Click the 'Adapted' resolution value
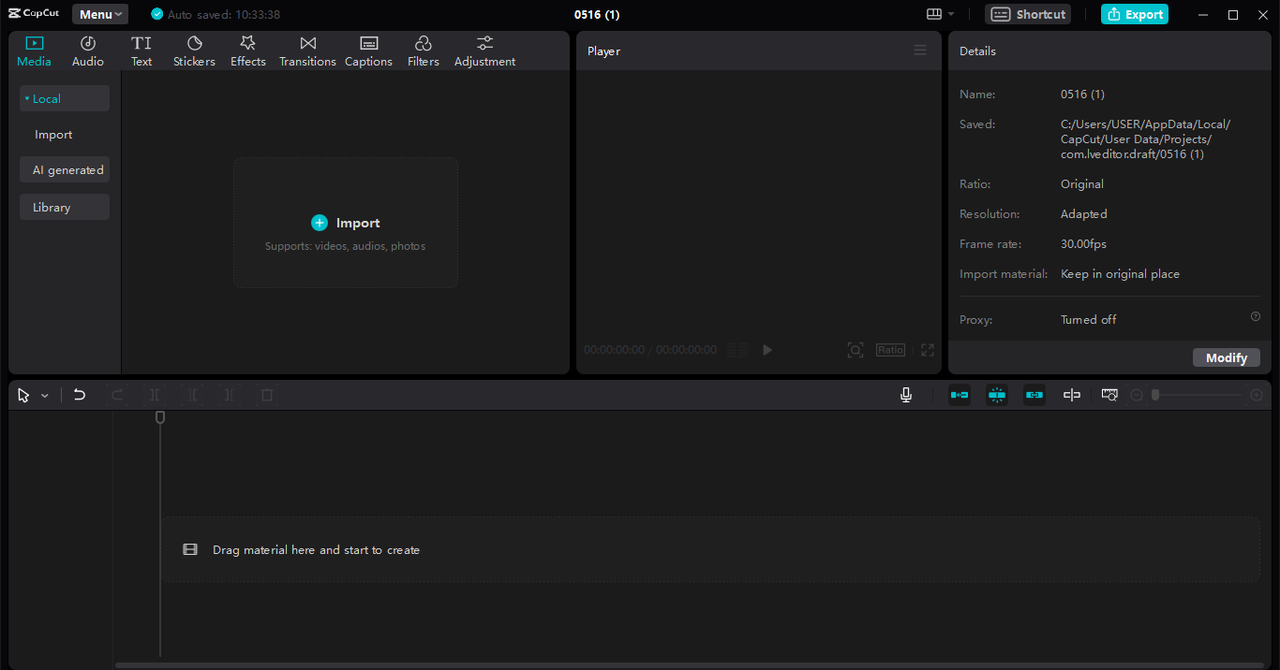Image resolution: width=1280 pixels, height=670 pixels. [1084, 214]
